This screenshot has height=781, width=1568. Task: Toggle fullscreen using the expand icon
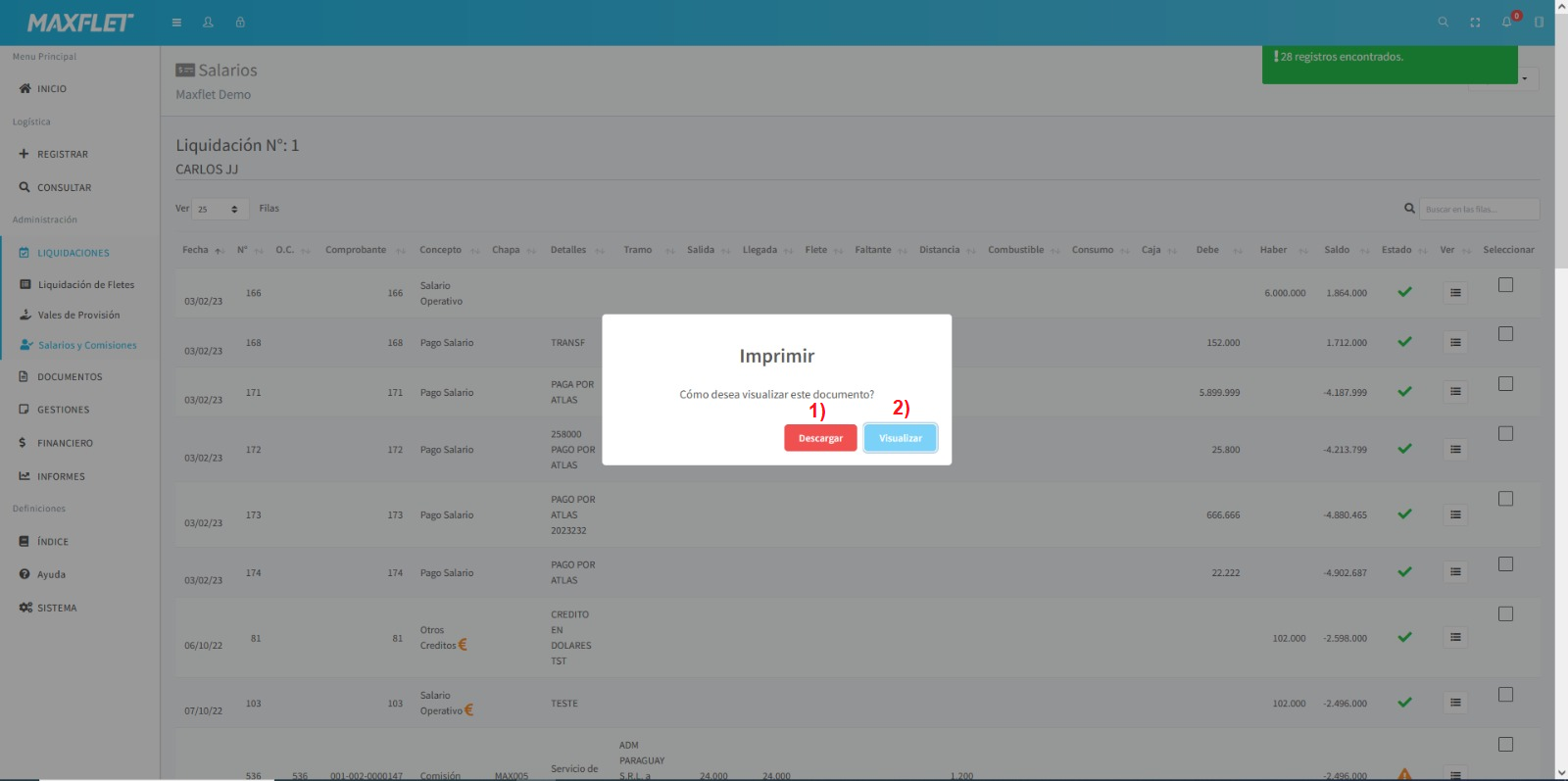coord(1475,23)
